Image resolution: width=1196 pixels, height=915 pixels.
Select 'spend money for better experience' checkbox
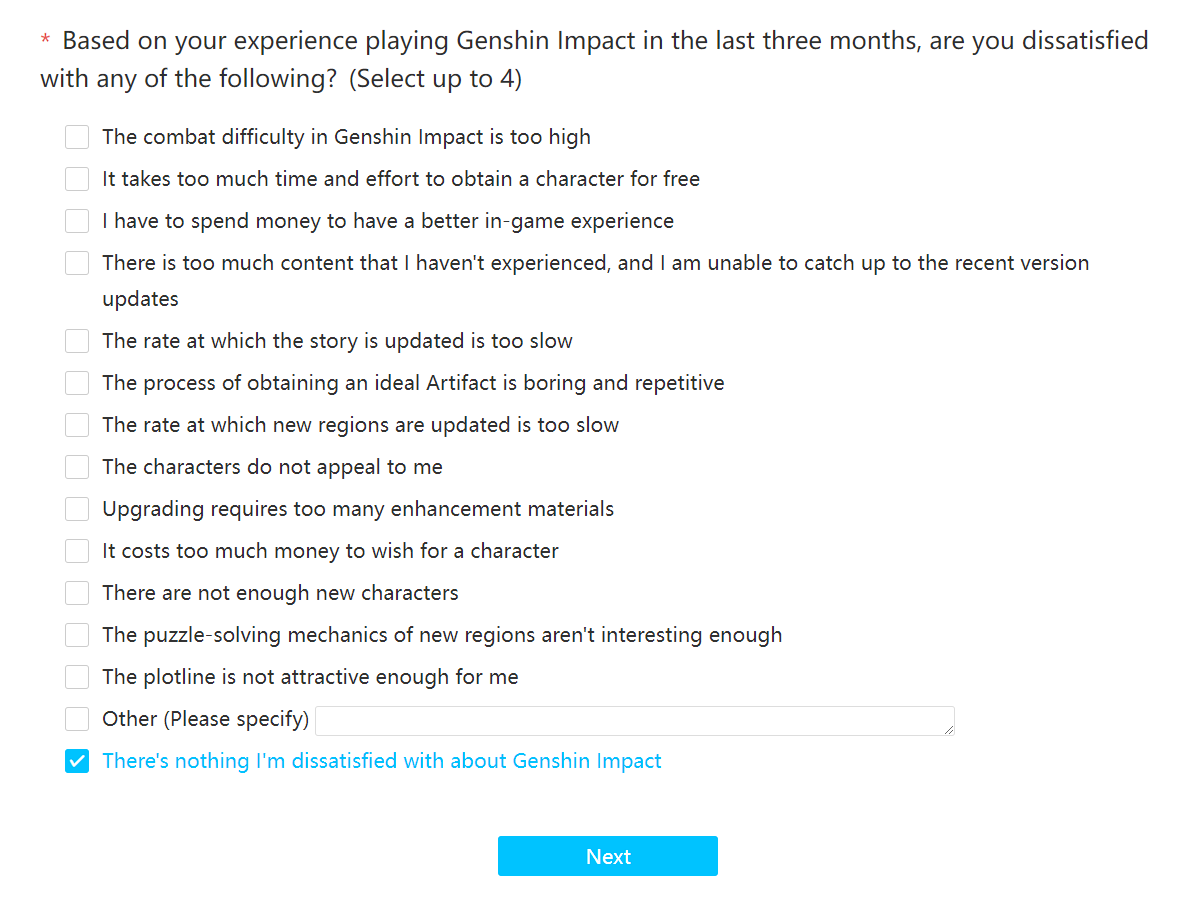coord(77,221)
